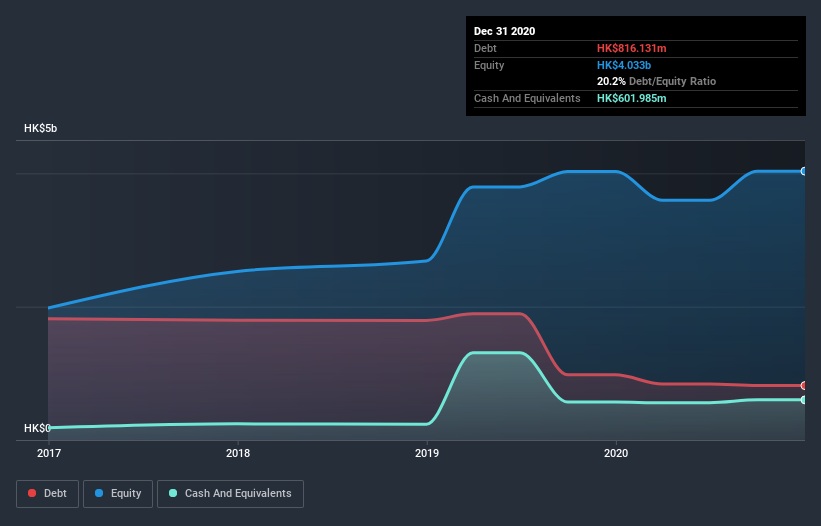Click the Dec 31 2020 tooltip date
Image resolution: width=821 pixels, height=526 pixels.
click(504, 31)
